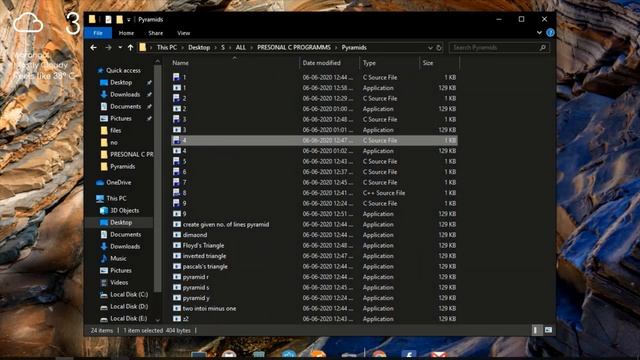Select the two intoi minus one application
640x360 pixels.
coord(314,309)
